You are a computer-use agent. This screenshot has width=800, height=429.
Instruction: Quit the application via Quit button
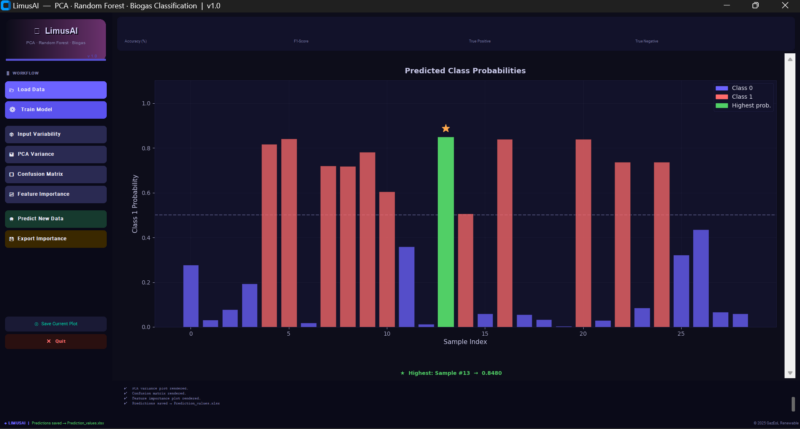[55, 341]
